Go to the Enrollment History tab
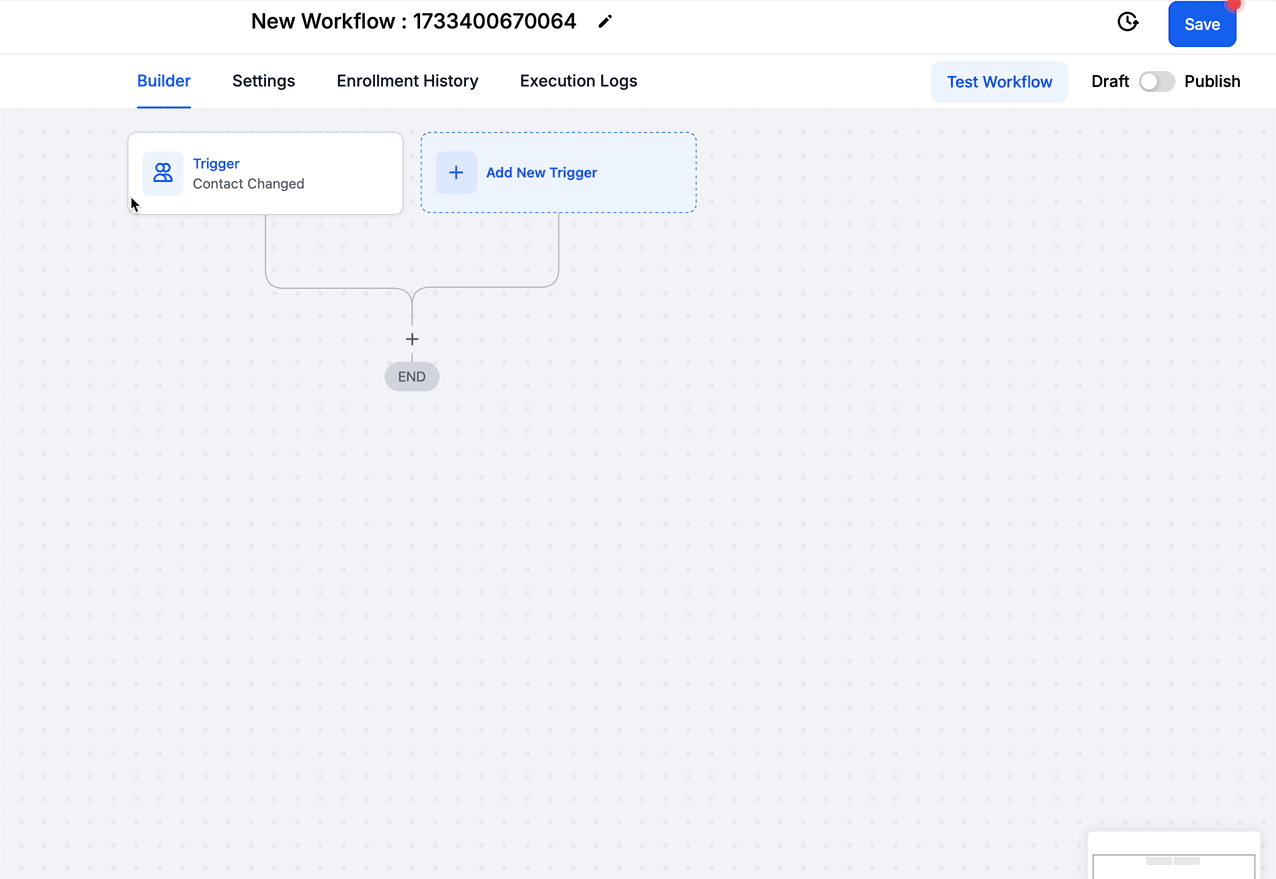Viewport: 1276px width, 879px height. (407, 81)
